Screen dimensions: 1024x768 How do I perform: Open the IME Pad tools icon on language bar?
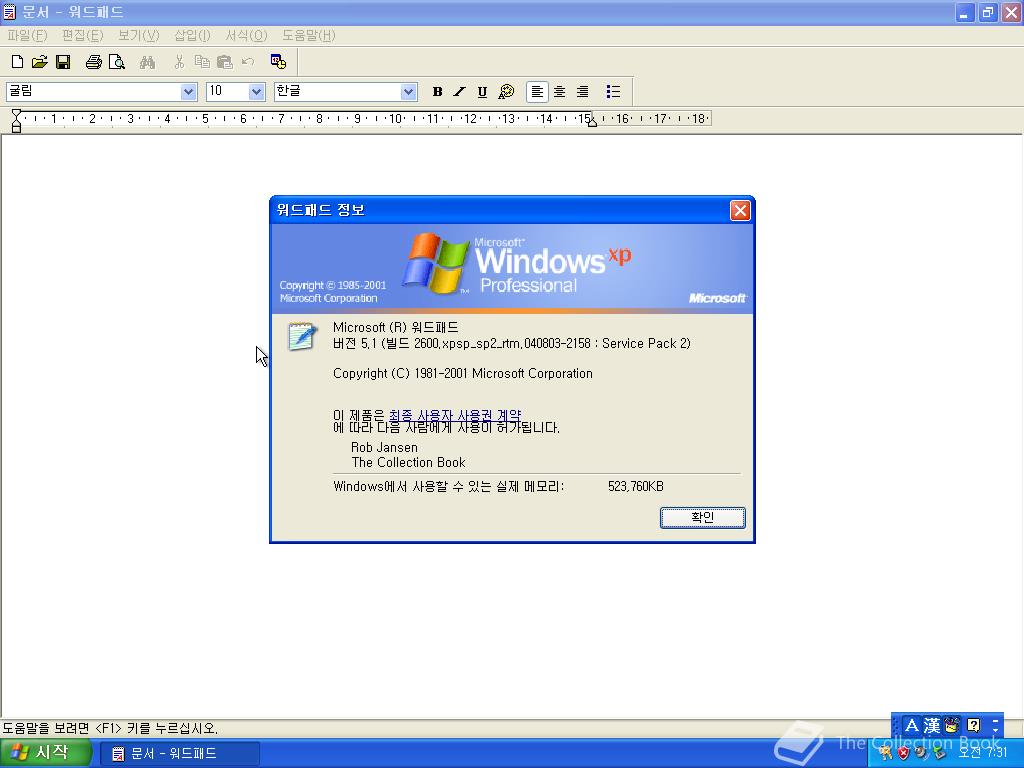(x=952, y=725)
